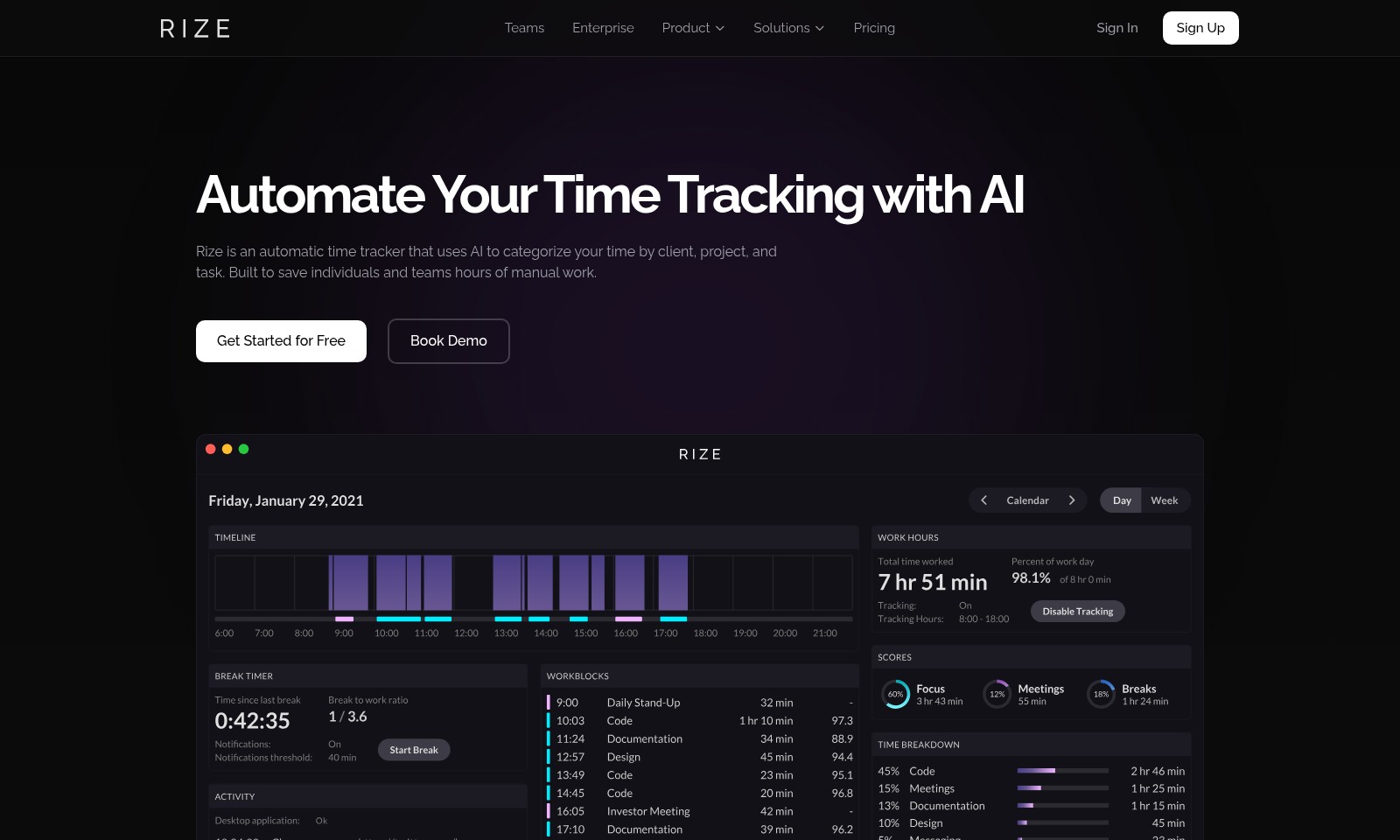Click the Meetings 12% score ring

click(997, 694)
